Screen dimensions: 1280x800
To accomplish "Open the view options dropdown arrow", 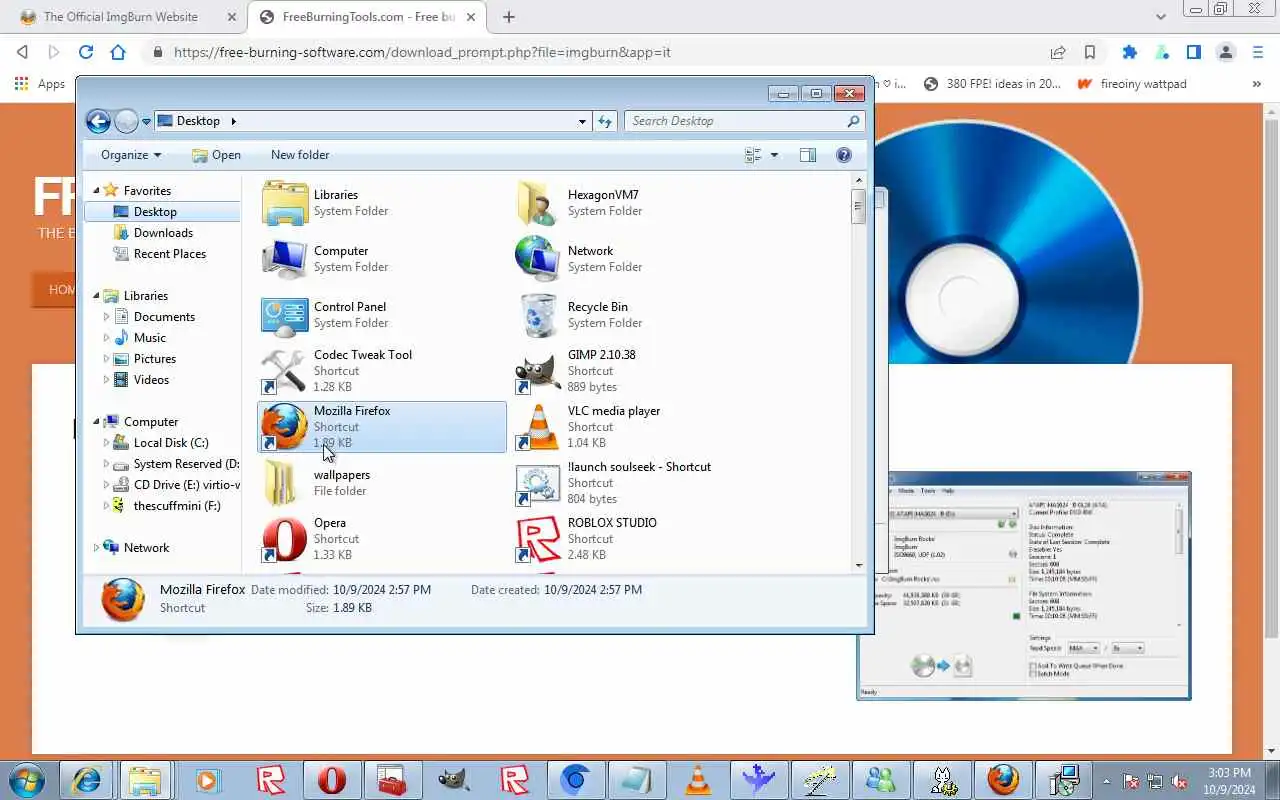I will click(774, 155).
